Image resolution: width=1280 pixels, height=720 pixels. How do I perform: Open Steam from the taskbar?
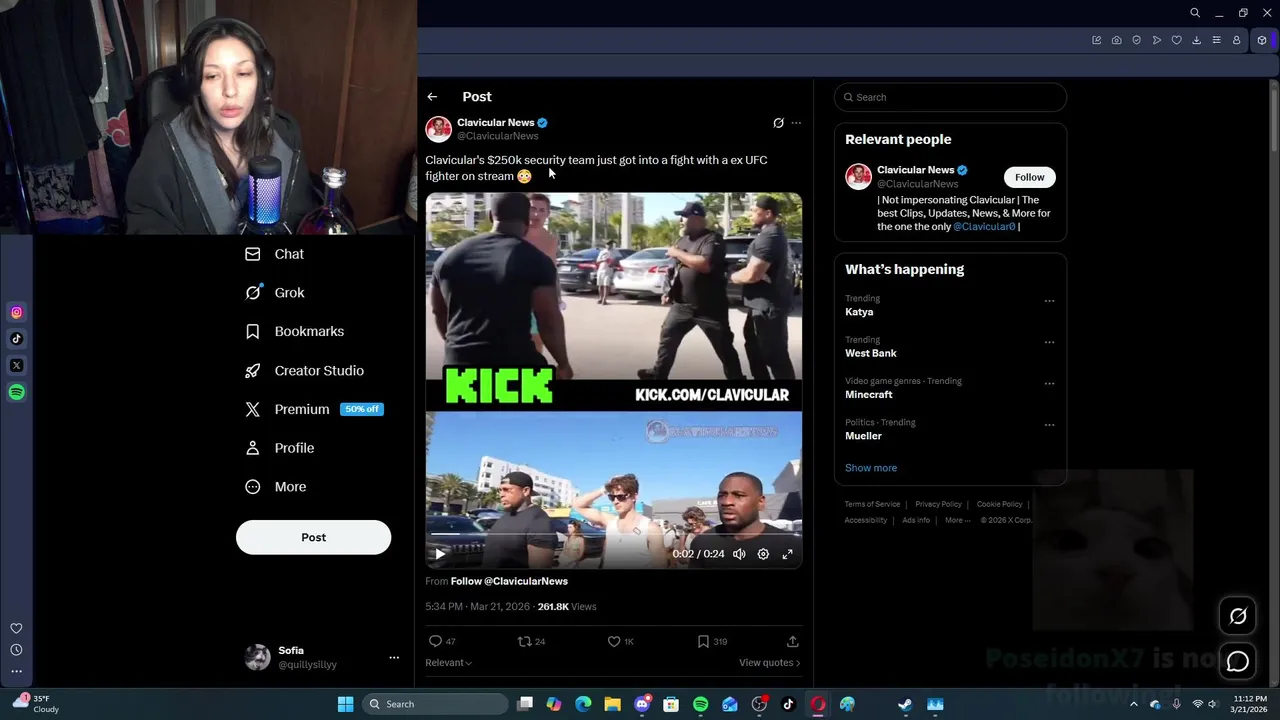(x=905, y=704)
